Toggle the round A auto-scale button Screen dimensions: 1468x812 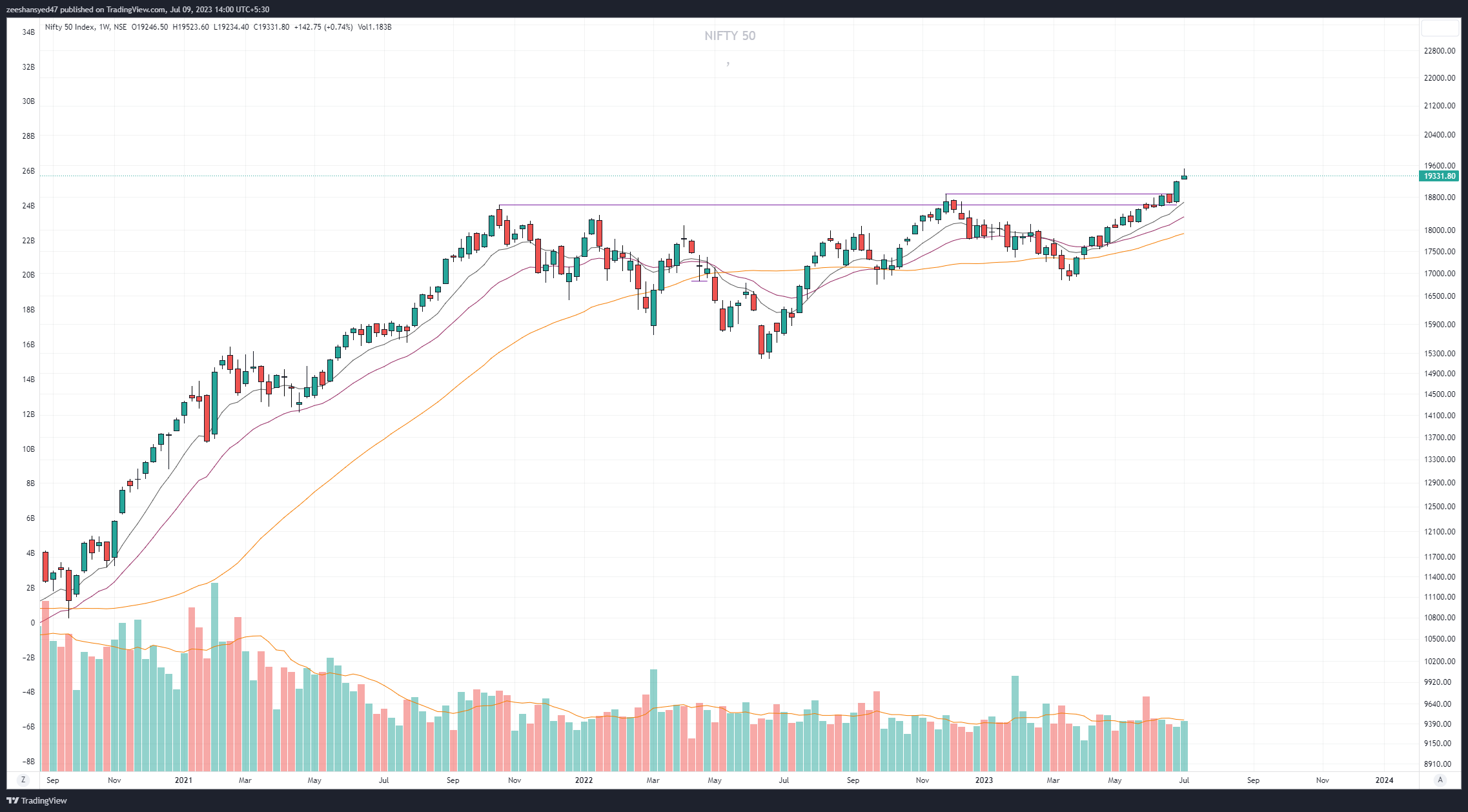pyautogui.click(x=1440, y=780)
